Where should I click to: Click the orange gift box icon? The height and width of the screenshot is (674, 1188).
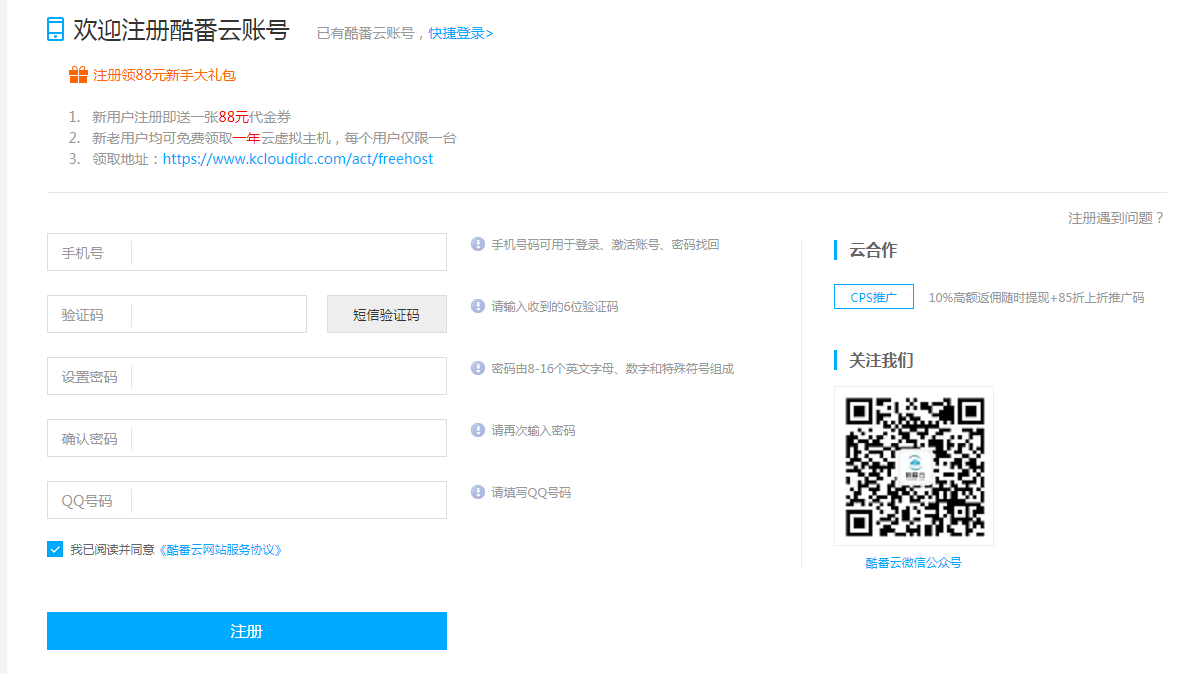78,74
